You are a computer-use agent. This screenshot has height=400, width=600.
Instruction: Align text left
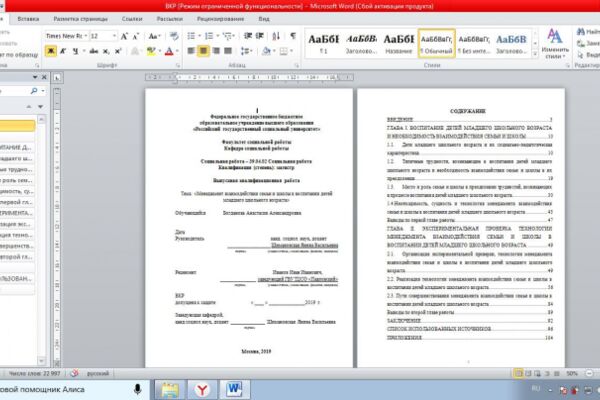coord(191,51)
